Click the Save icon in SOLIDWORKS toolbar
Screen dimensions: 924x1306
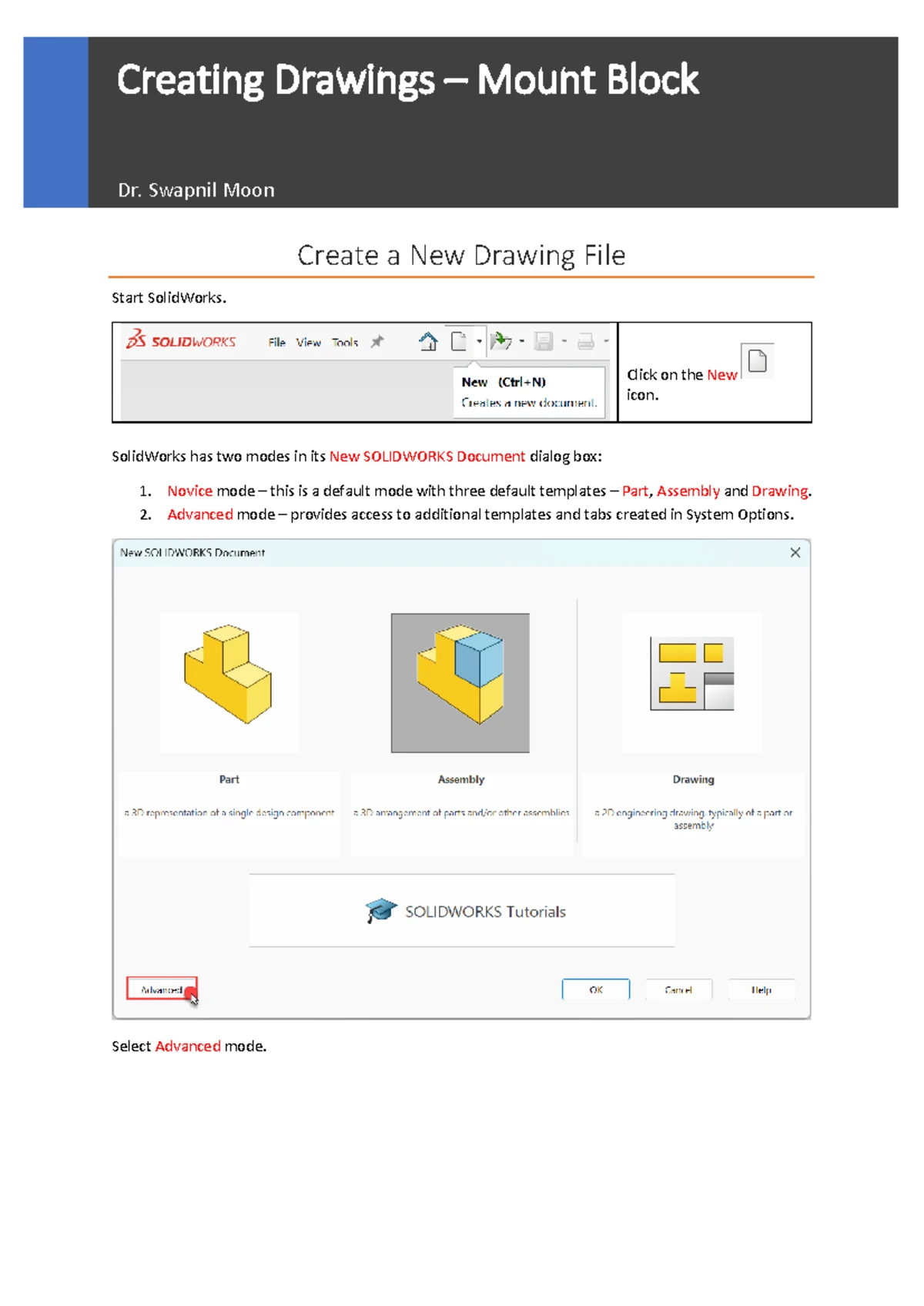tap(544, 341)
